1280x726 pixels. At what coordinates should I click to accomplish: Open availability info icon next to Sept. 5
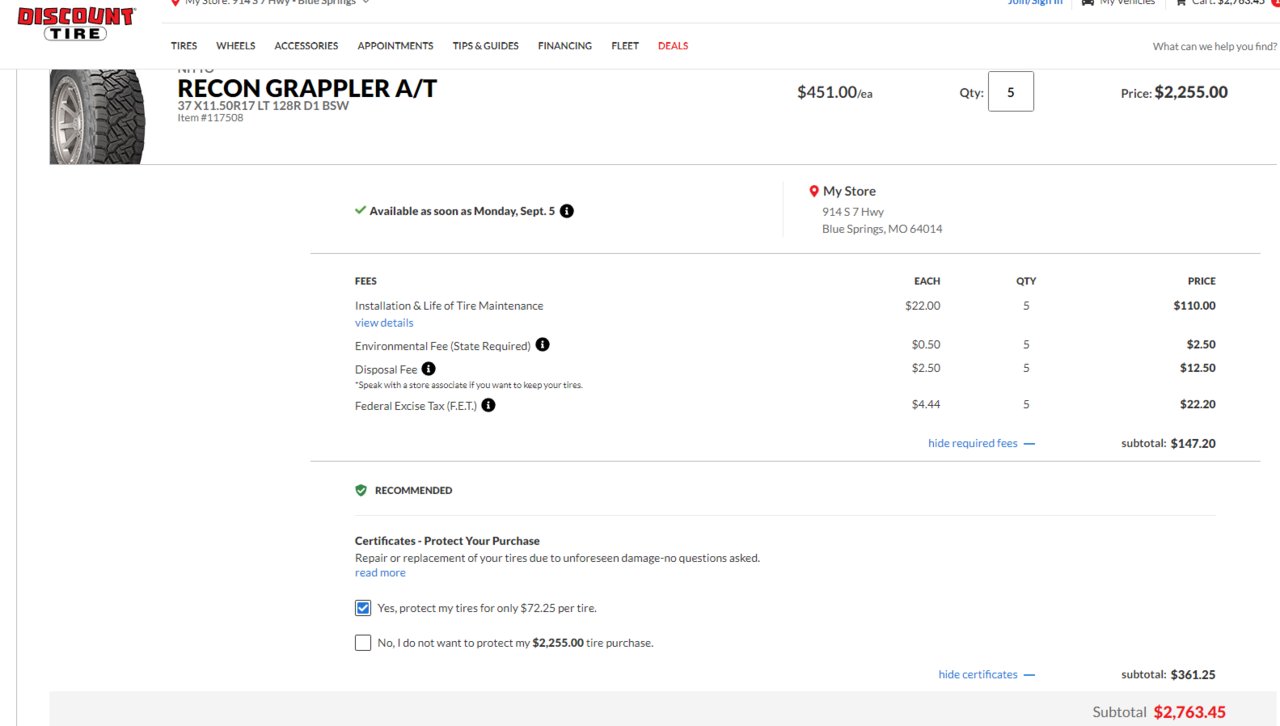[x=567, y=211]
